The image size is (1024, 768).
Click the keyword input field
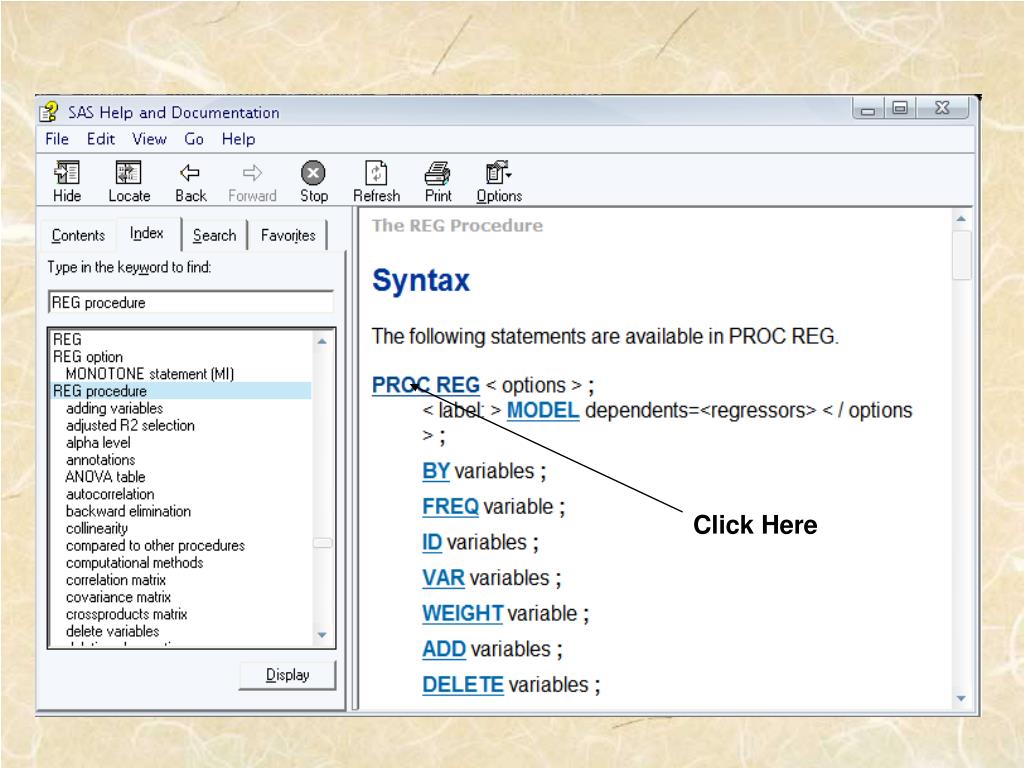pos(191,302)
